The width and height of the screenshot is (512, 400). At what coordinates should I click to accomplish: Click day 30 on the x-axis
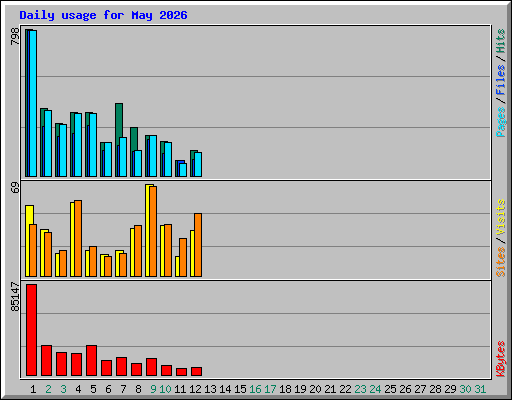[465, 389]
